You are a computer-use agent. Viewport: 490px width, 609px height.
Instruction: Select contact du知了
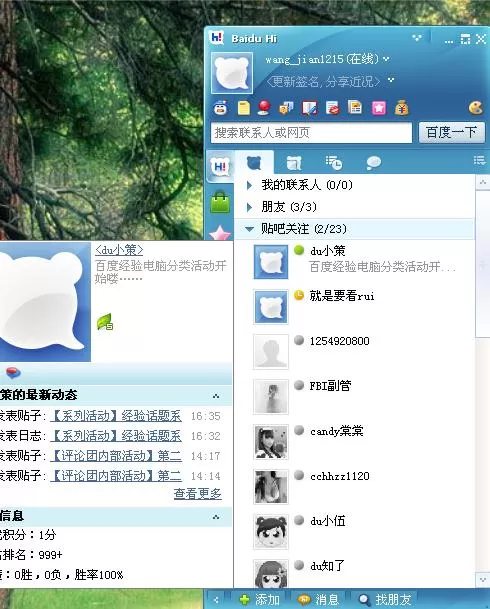354,572
